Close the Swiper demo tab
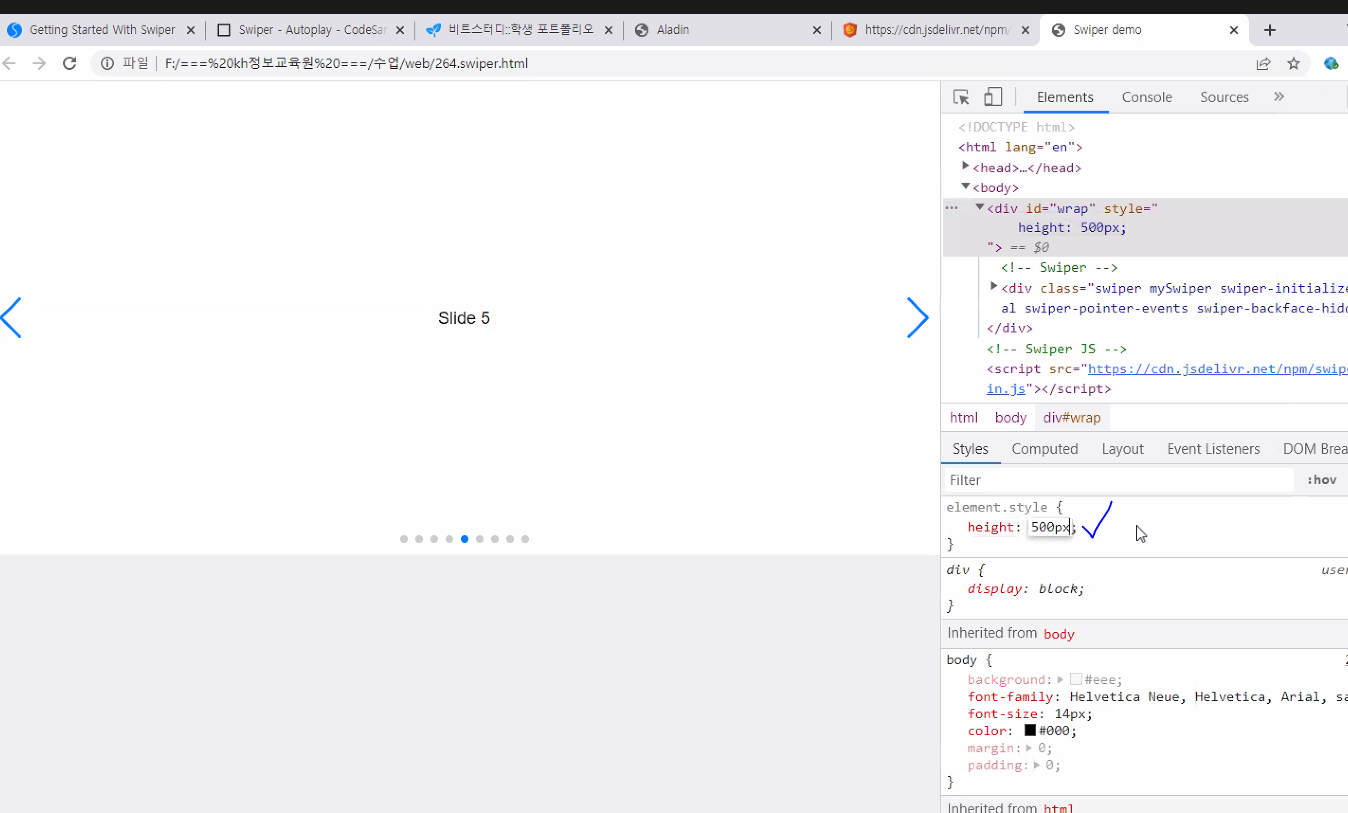 click(x=1234, y=30)
